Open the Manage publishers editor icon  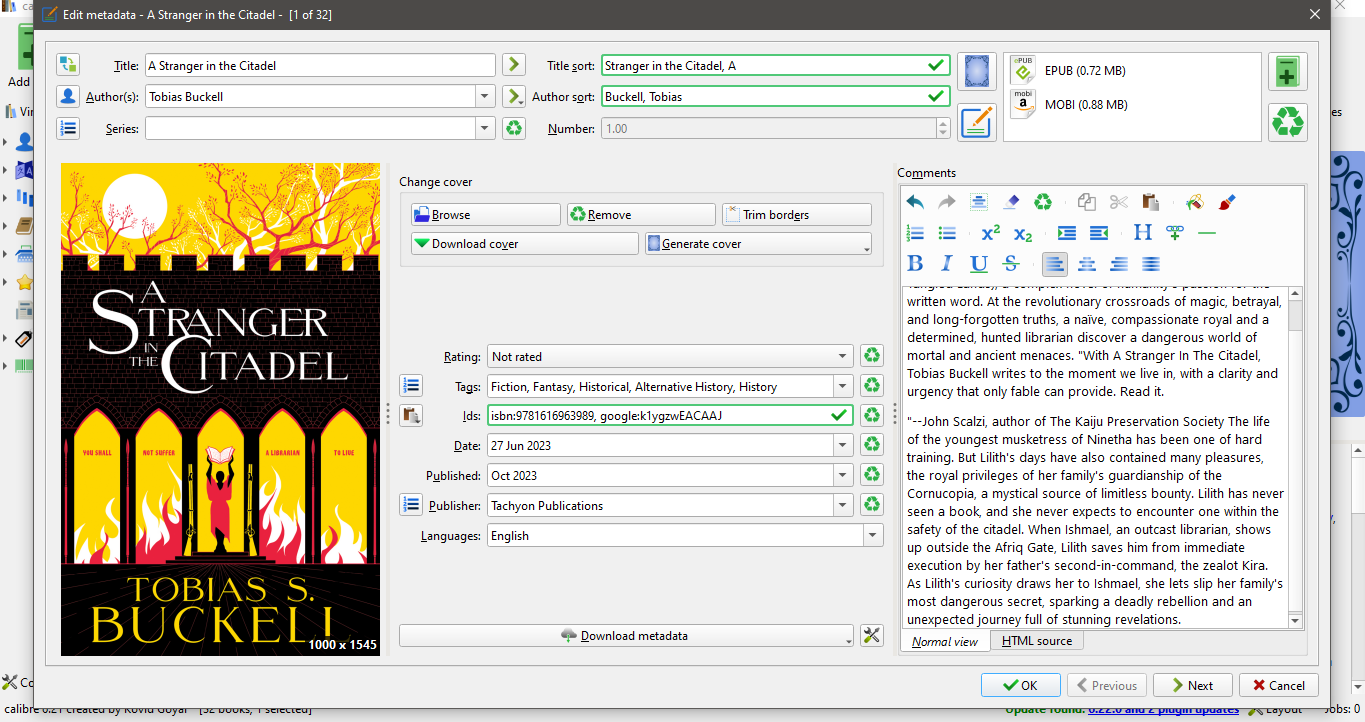[411, 505]
